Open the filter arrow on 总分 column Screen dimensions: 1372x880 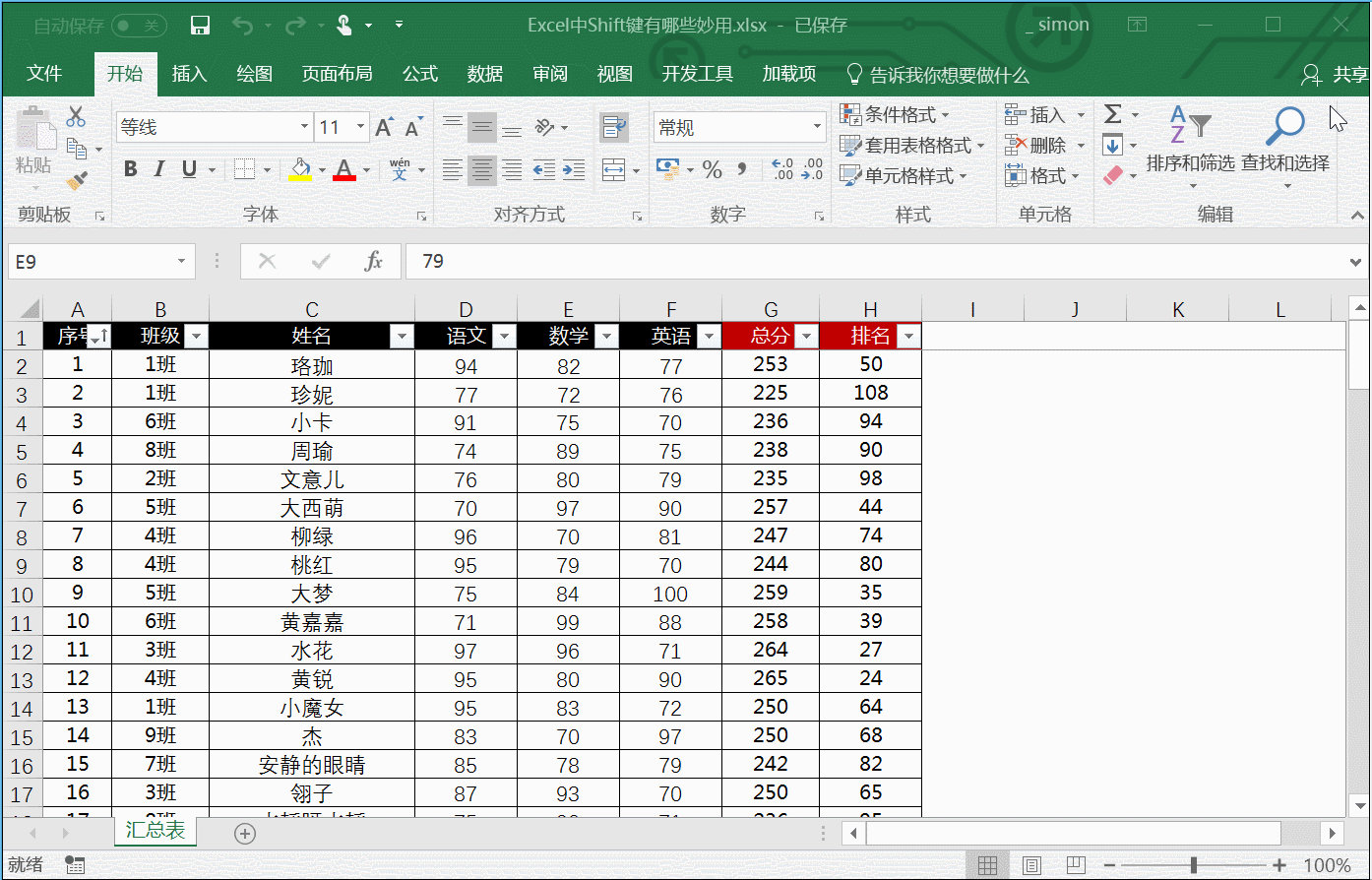coord(806,336)
